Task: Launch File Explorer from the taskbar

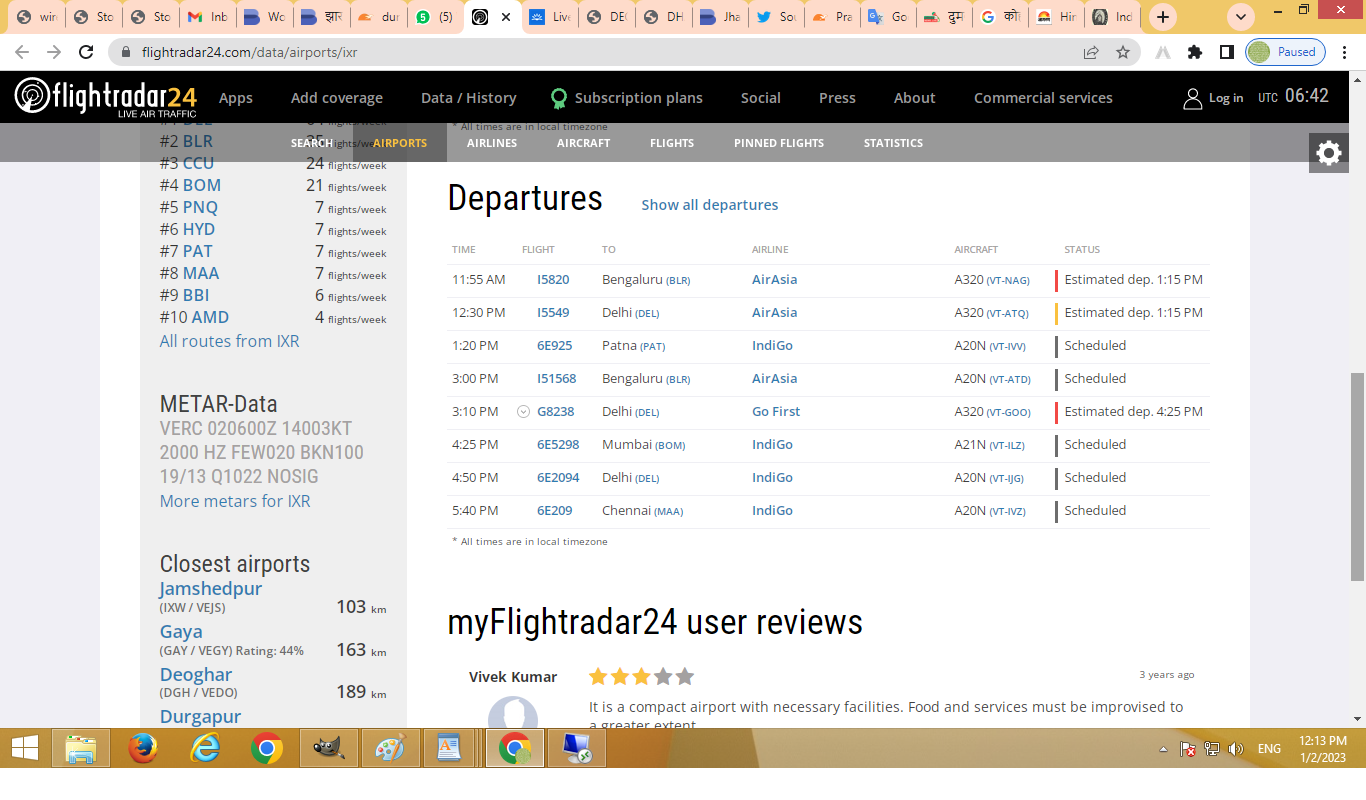Action: [x=80, y=748]
